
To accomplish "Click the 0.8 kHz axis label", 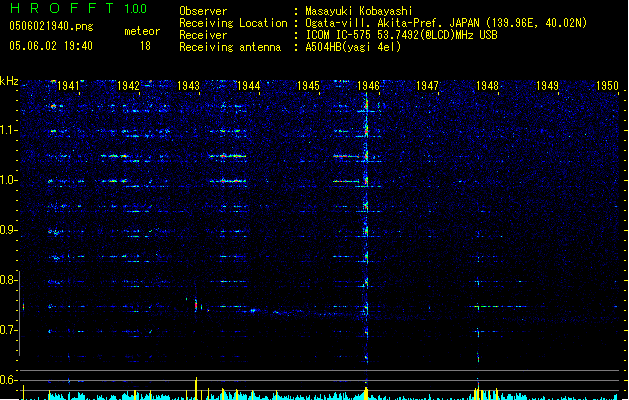I will [8, 280].
